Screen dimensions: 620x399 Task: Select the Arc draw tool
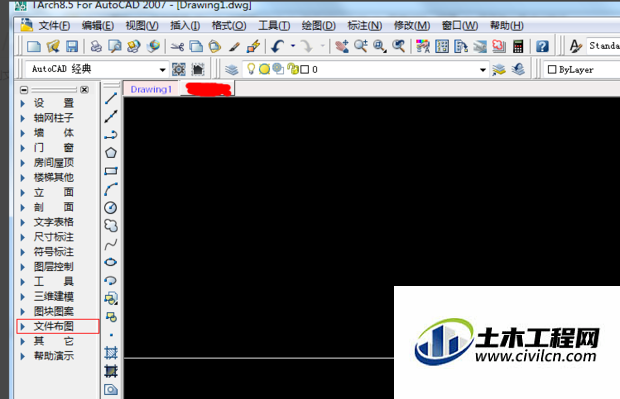[111, 189]
